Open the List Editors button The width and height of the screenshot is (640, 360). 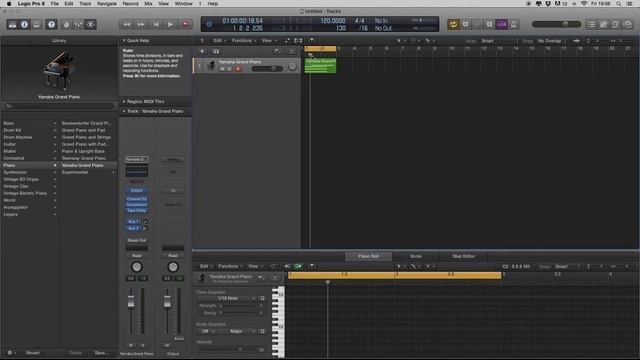click(591, 24)
